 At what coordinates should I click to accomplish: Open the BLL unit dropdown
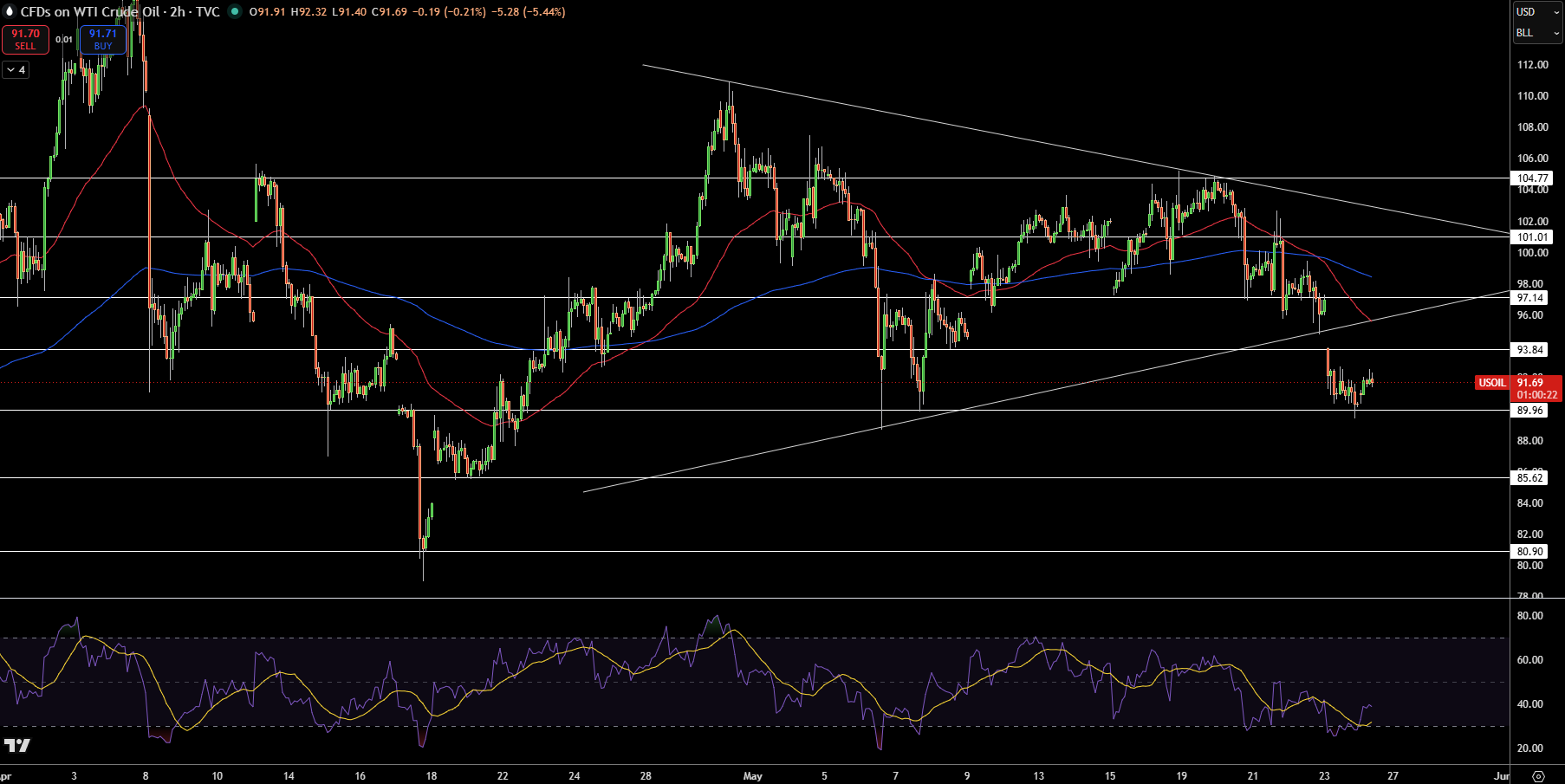tap(1538, 33)
